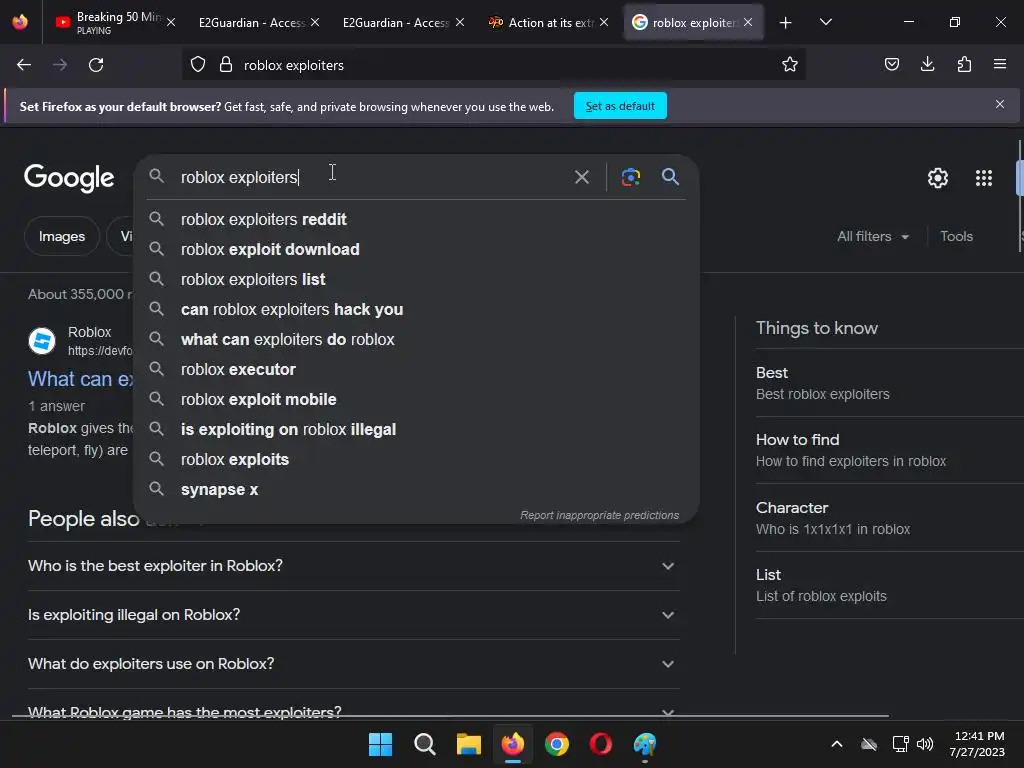Open Google quick settings gear
This screenshot has width=1024, height=768.
[938, 178]
